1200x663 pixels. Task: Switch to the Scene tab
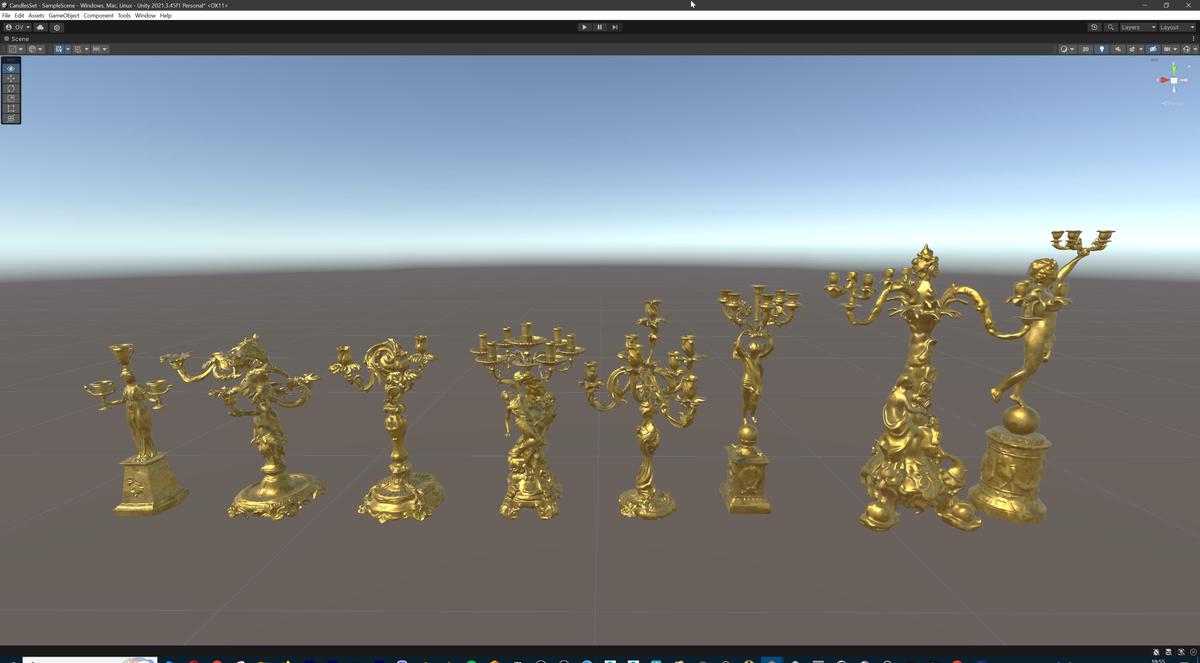(x=17, y=38)
